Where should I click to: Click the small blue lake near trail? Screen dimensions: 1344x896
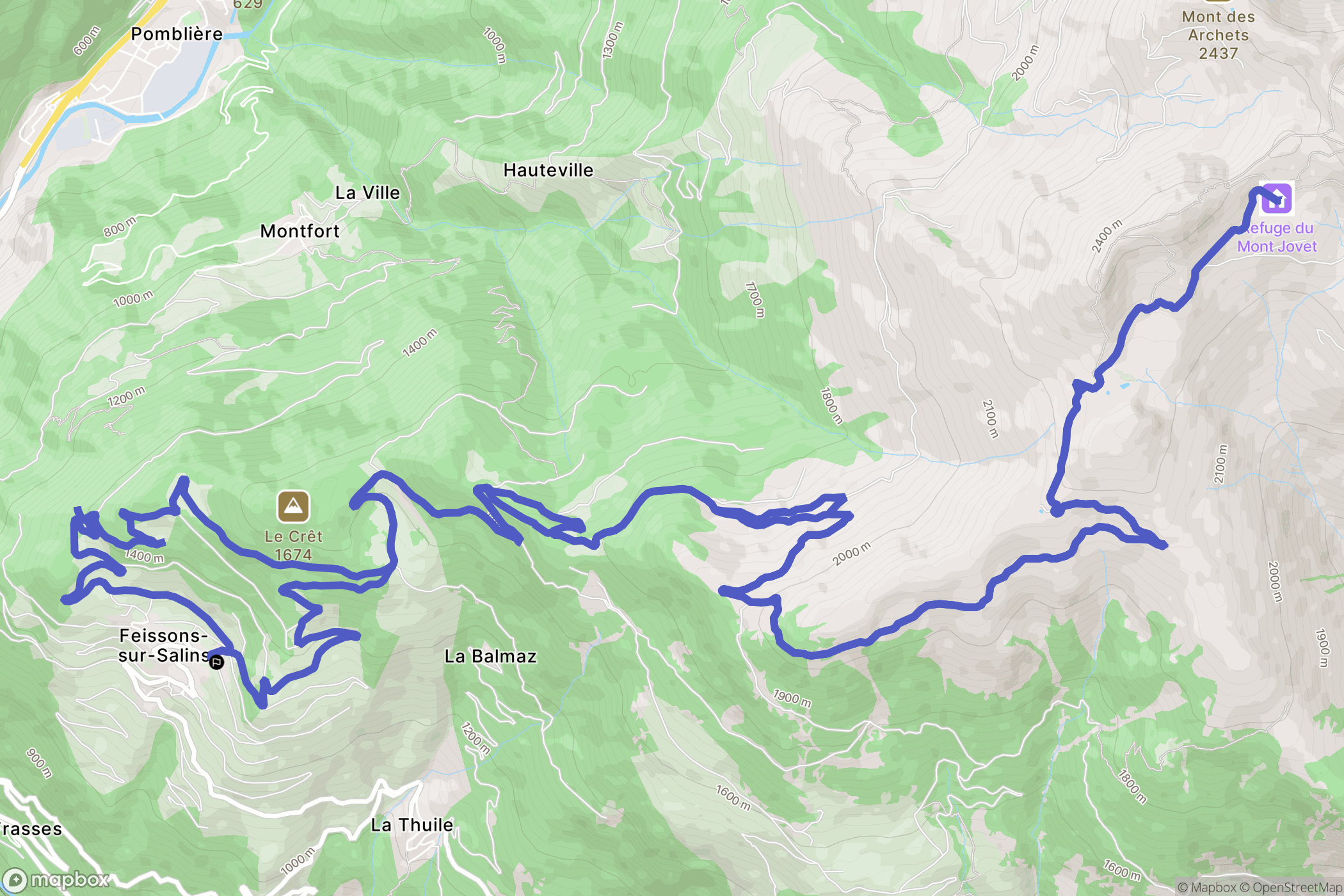pos(1124,386)
